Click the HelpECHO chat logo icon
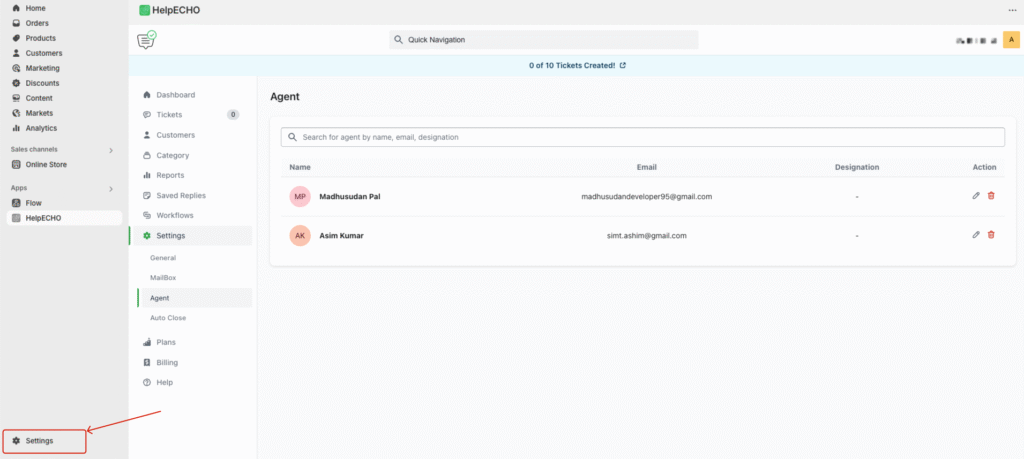The height and width of the screenshot is (459, 1024). [147, 40]
